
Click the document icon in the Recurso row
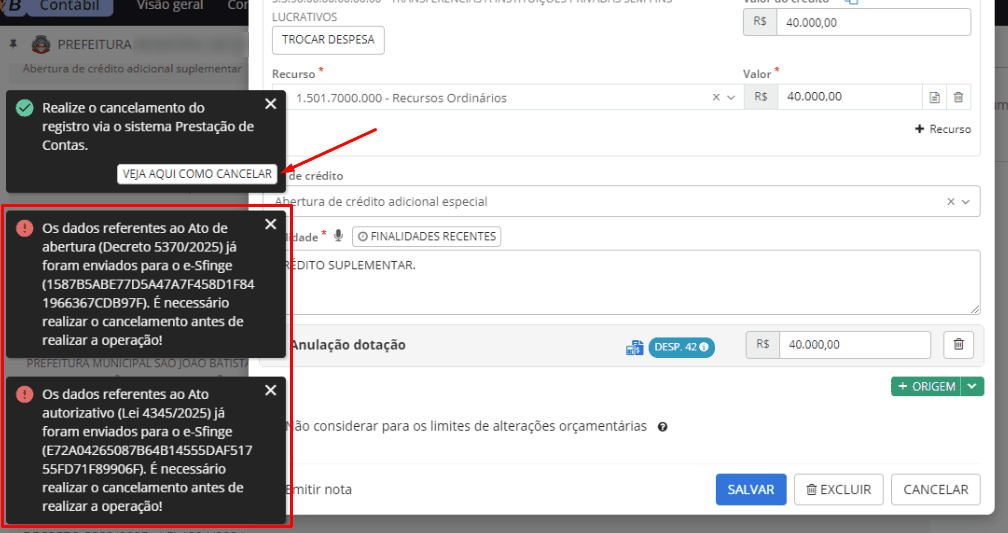pyautogui.click(x=935, y=97)
